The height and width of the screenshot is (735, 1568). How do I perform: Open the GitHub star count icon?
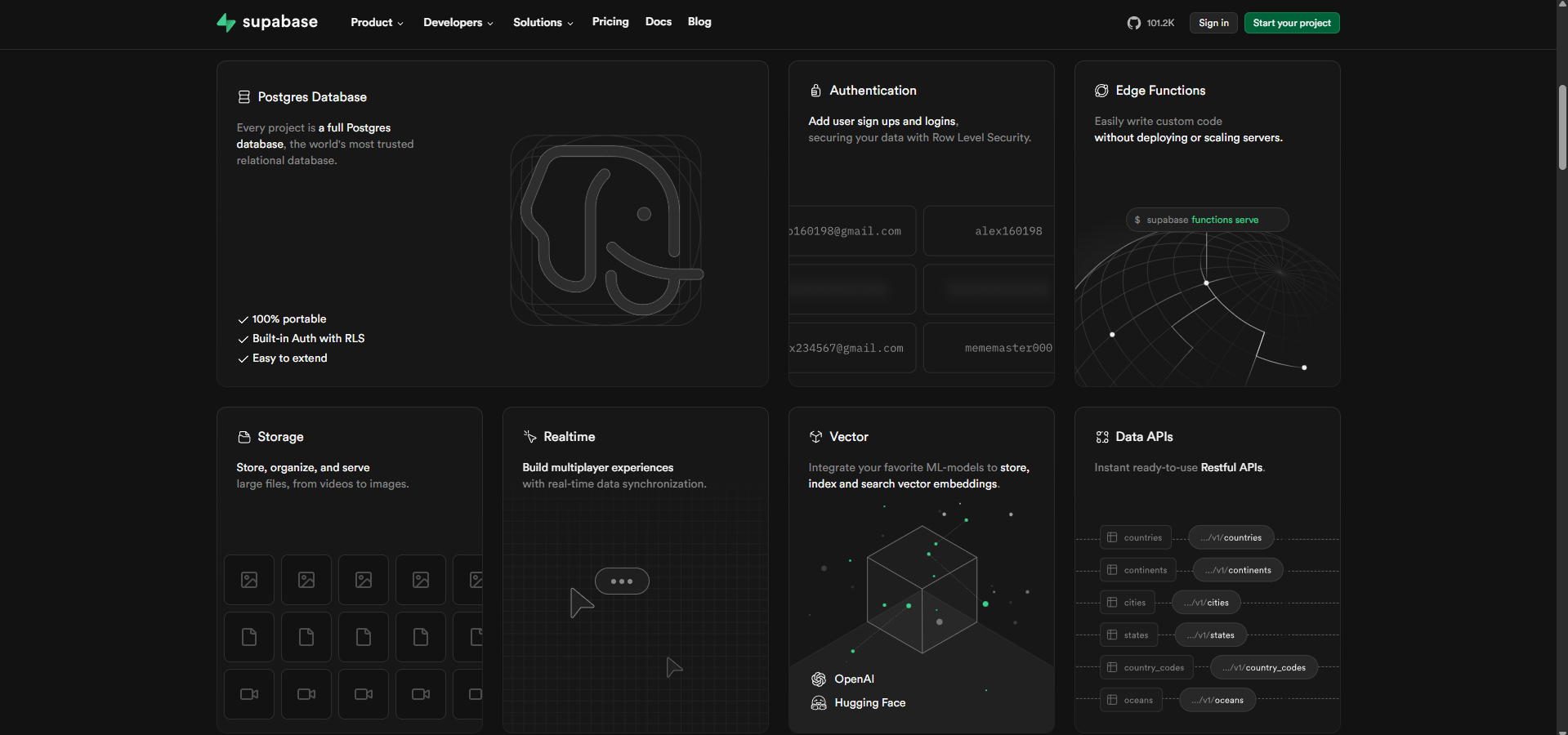(x=1133, y=23)
